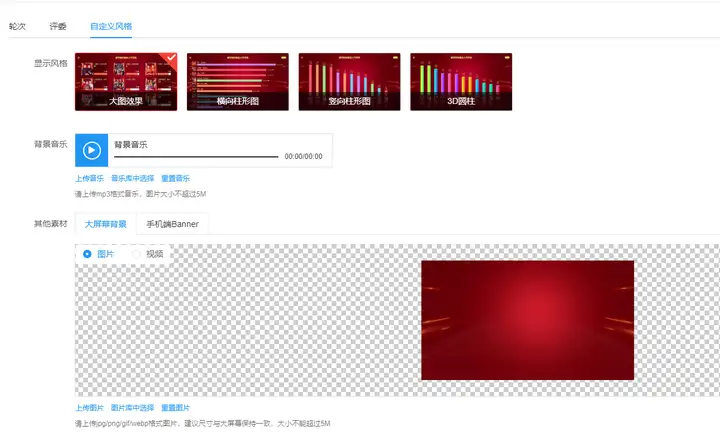Choose the 大图效果 display style thumbnail
Screen dimensions: 720x432
point(126,82)
